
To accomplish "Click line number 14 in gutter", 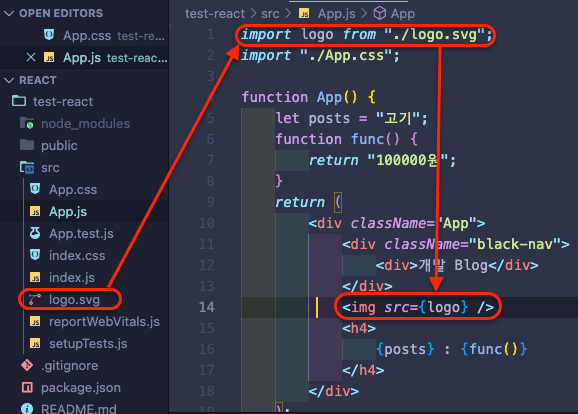I will tap(206, 307).
